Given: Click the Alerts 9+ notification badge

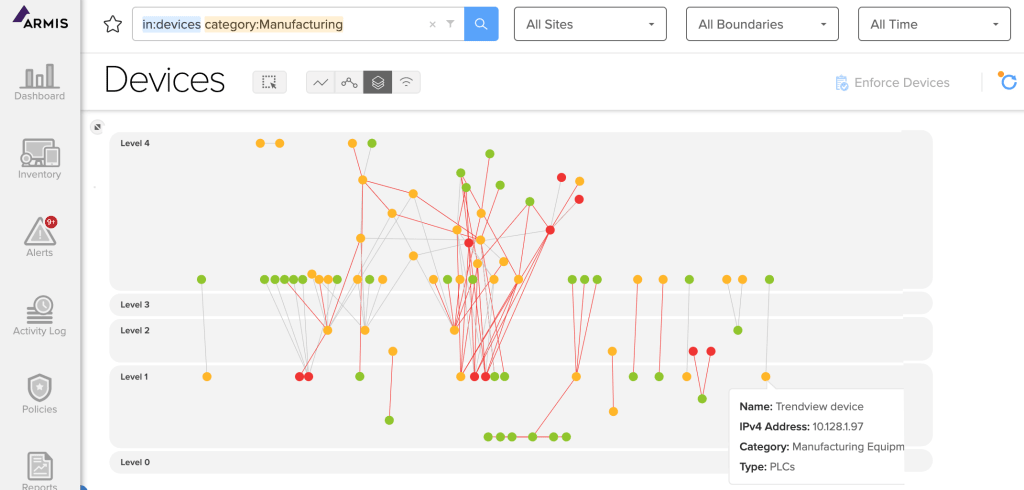Looking at the screenshot, I should [x=51, y=222].
